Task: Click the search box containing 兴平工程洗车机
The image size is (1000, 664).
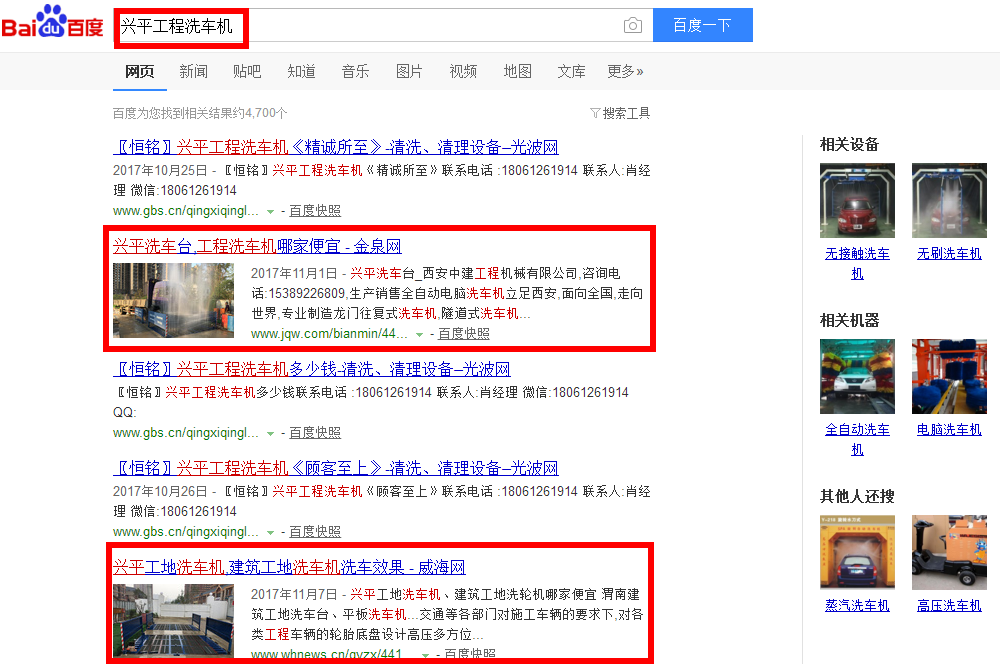Action: click(x=383, y=26)
